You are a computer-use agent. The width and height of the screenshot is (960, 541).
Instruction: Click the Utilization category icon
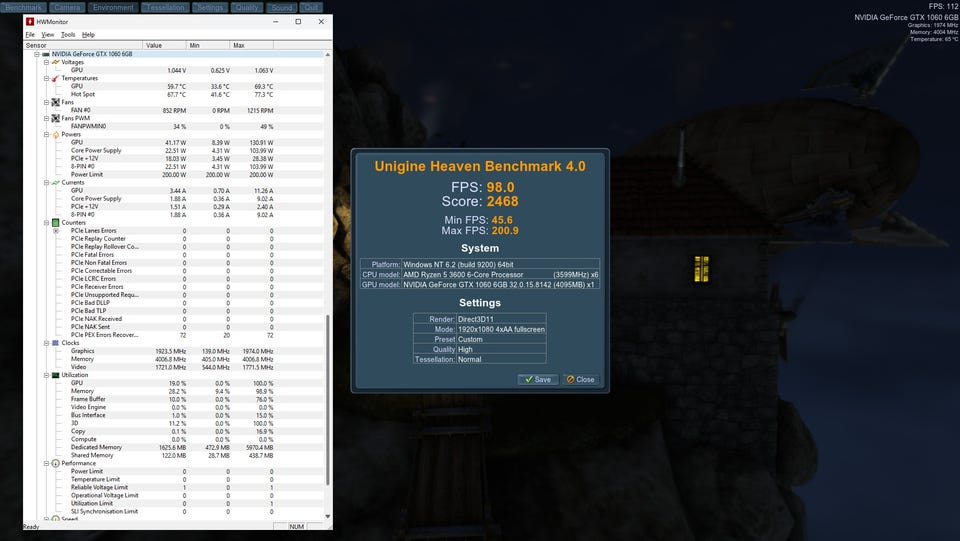[56, 375]
